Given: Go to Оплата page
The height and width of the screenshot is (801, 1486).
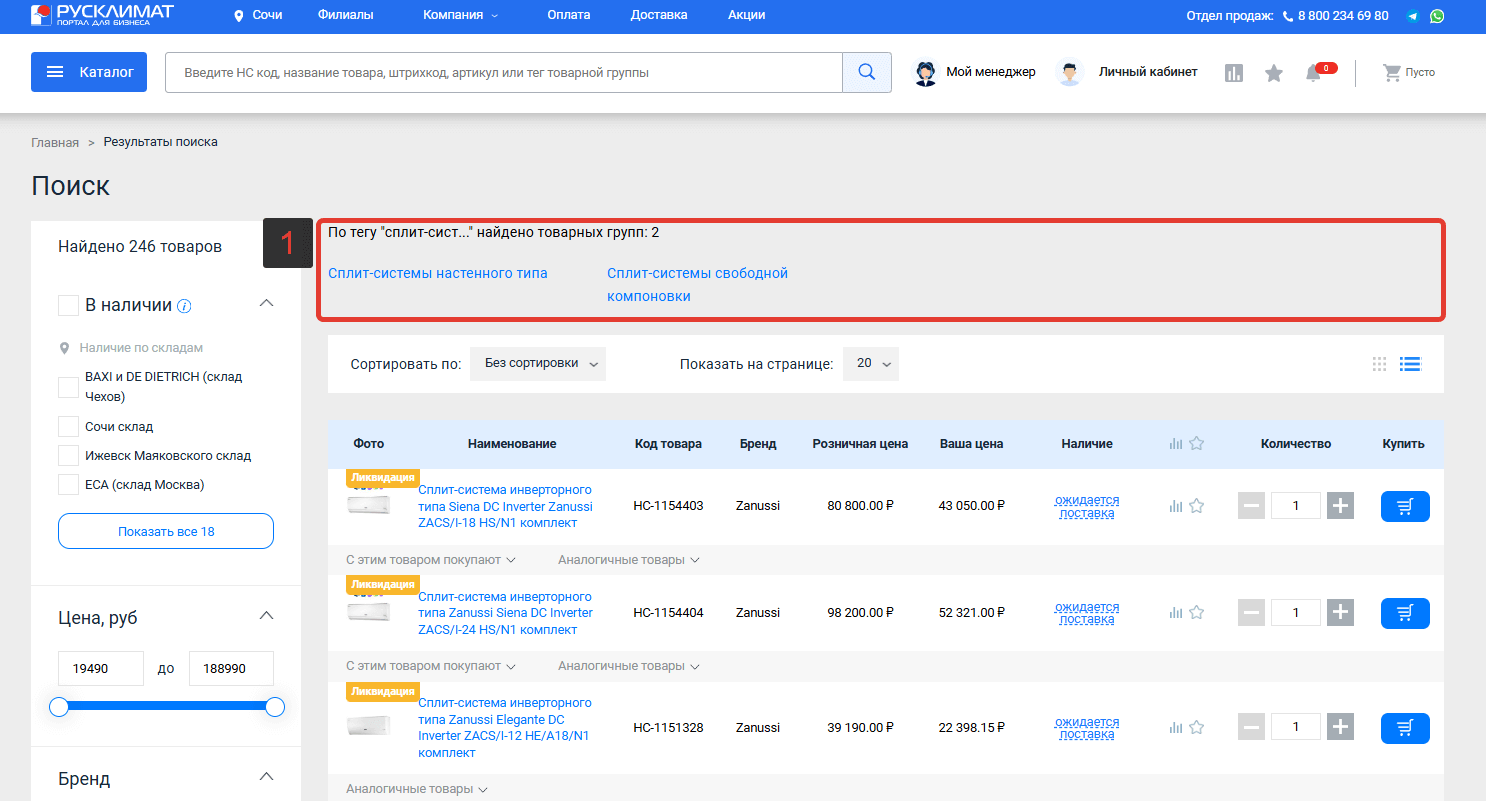Looking at the screenshot, I should tap(569, 15).
